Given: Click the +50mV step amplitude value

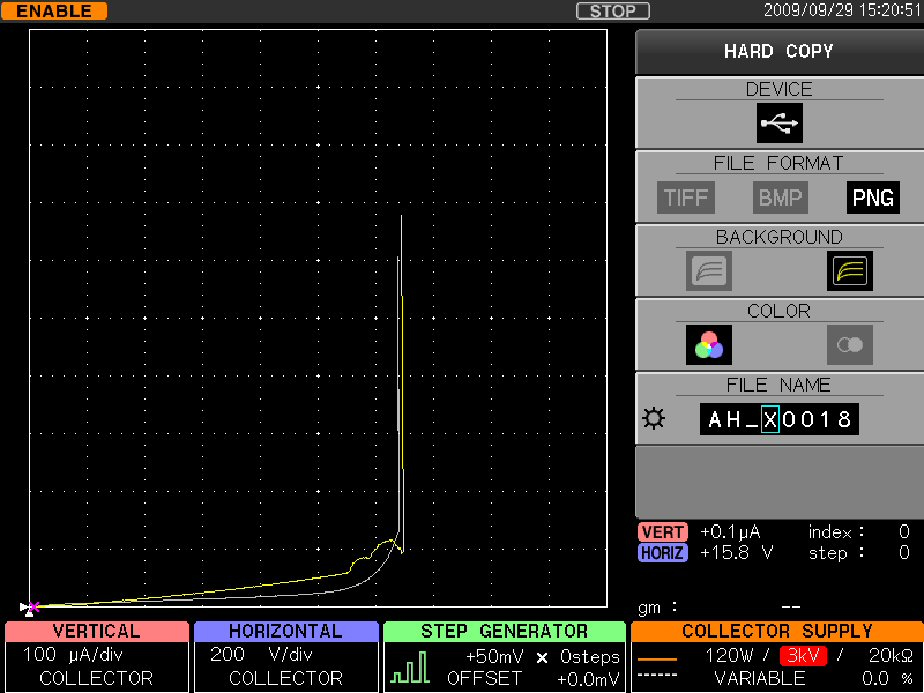Looking at the screenshot, I should [x=495, y=656].
